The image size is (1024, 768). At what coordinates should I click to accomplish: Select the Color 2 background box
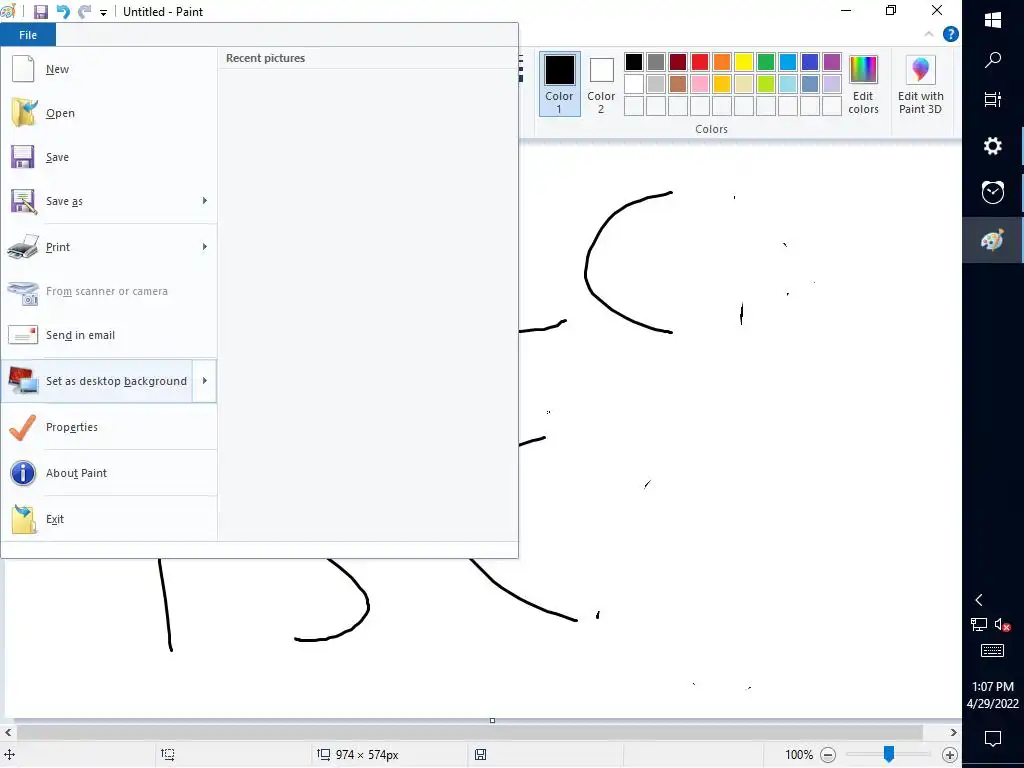tap(601, 84)
